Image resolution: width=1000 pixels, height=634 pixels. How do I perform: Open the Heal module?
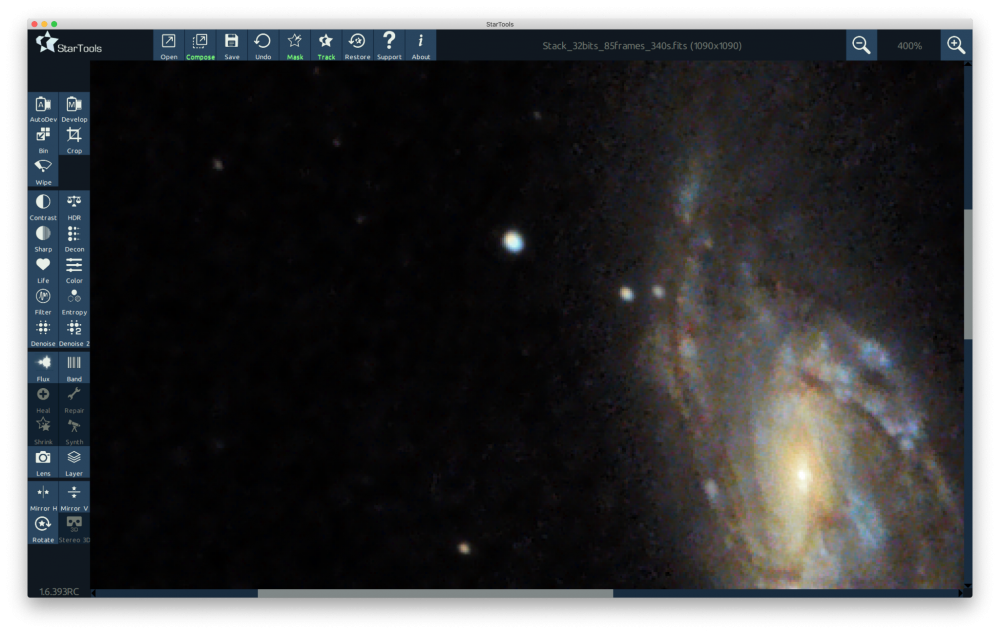pos(43,399)
